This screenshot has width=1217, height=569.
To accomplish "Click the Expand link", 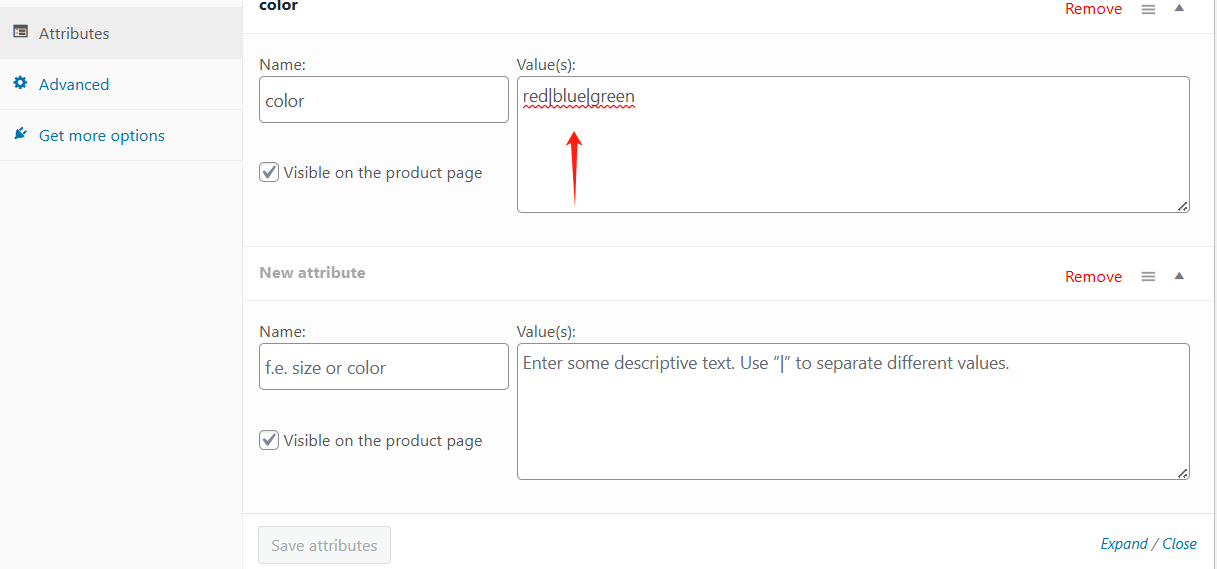I will 1123,544.
